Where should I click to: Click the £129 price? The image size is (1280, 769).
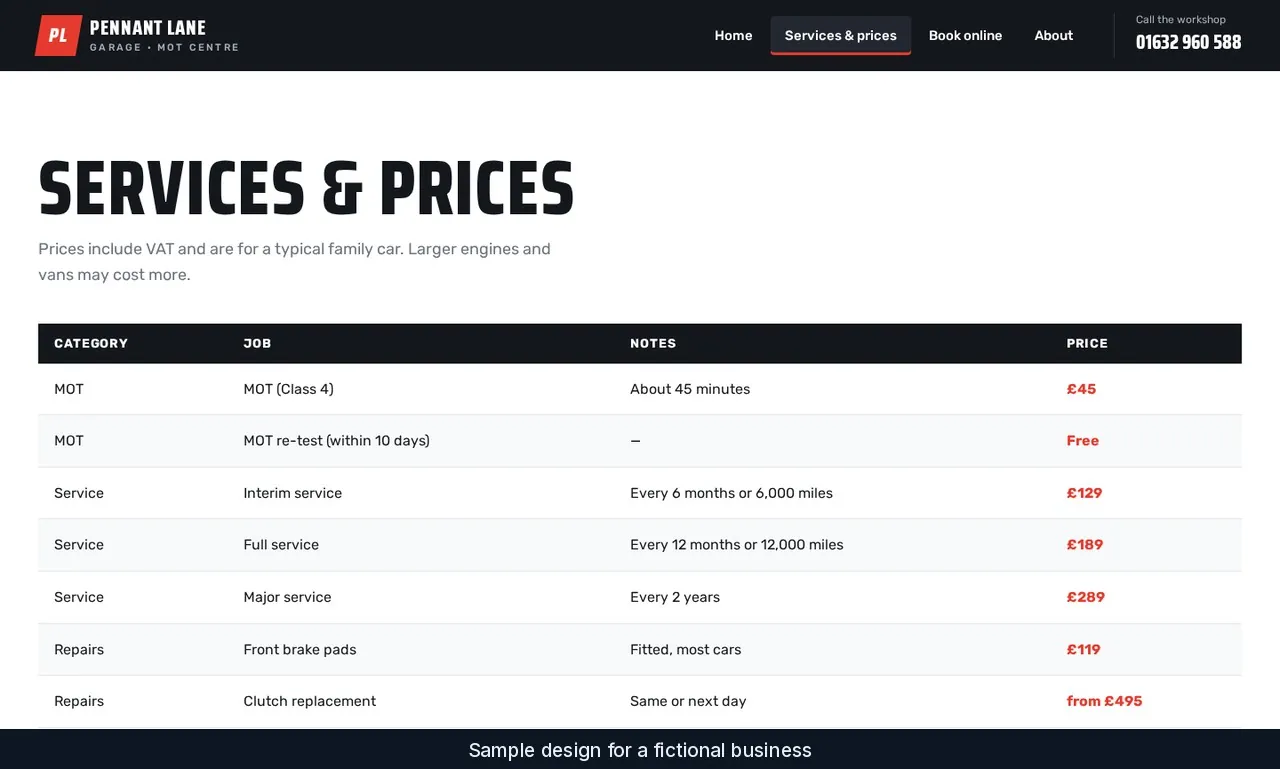tap(1084, 493)
